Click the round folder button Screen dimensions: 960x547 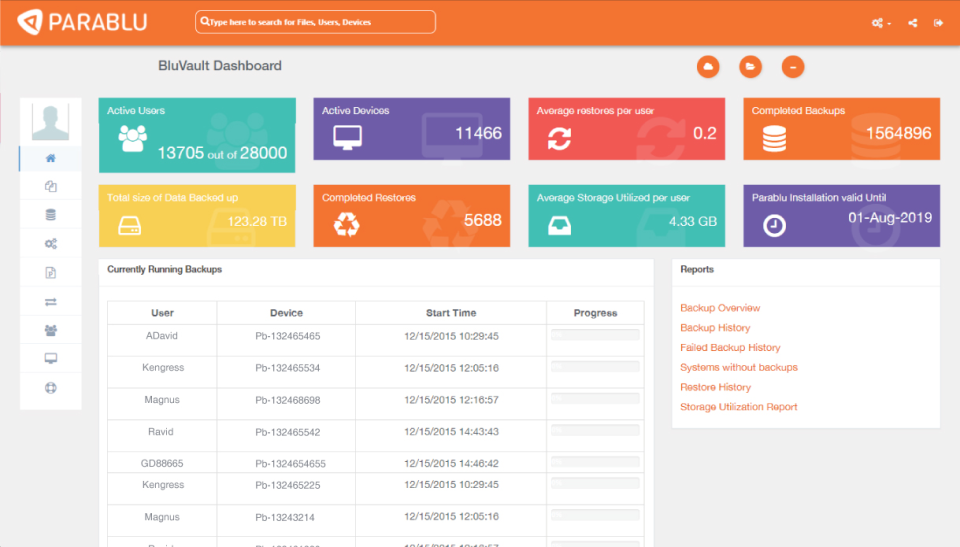pos(750,67)
